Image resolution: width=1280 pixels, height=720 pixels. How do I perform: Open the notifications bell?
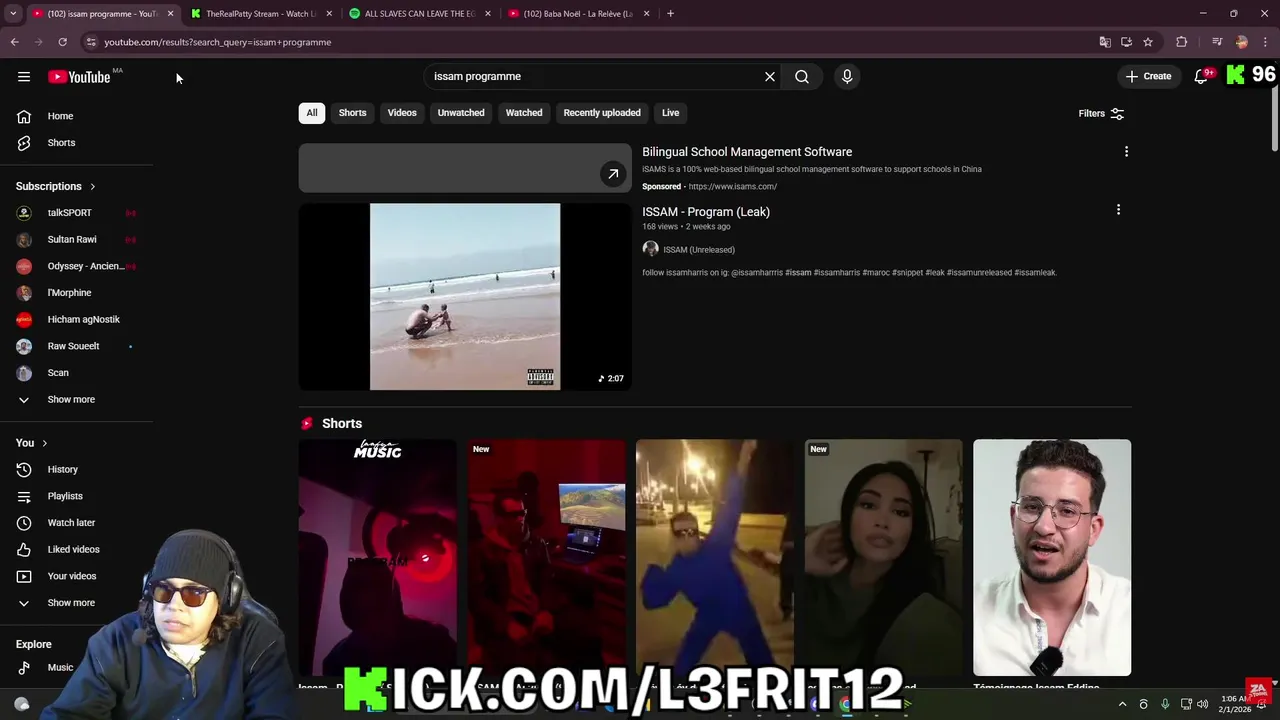pos(1201,76)
